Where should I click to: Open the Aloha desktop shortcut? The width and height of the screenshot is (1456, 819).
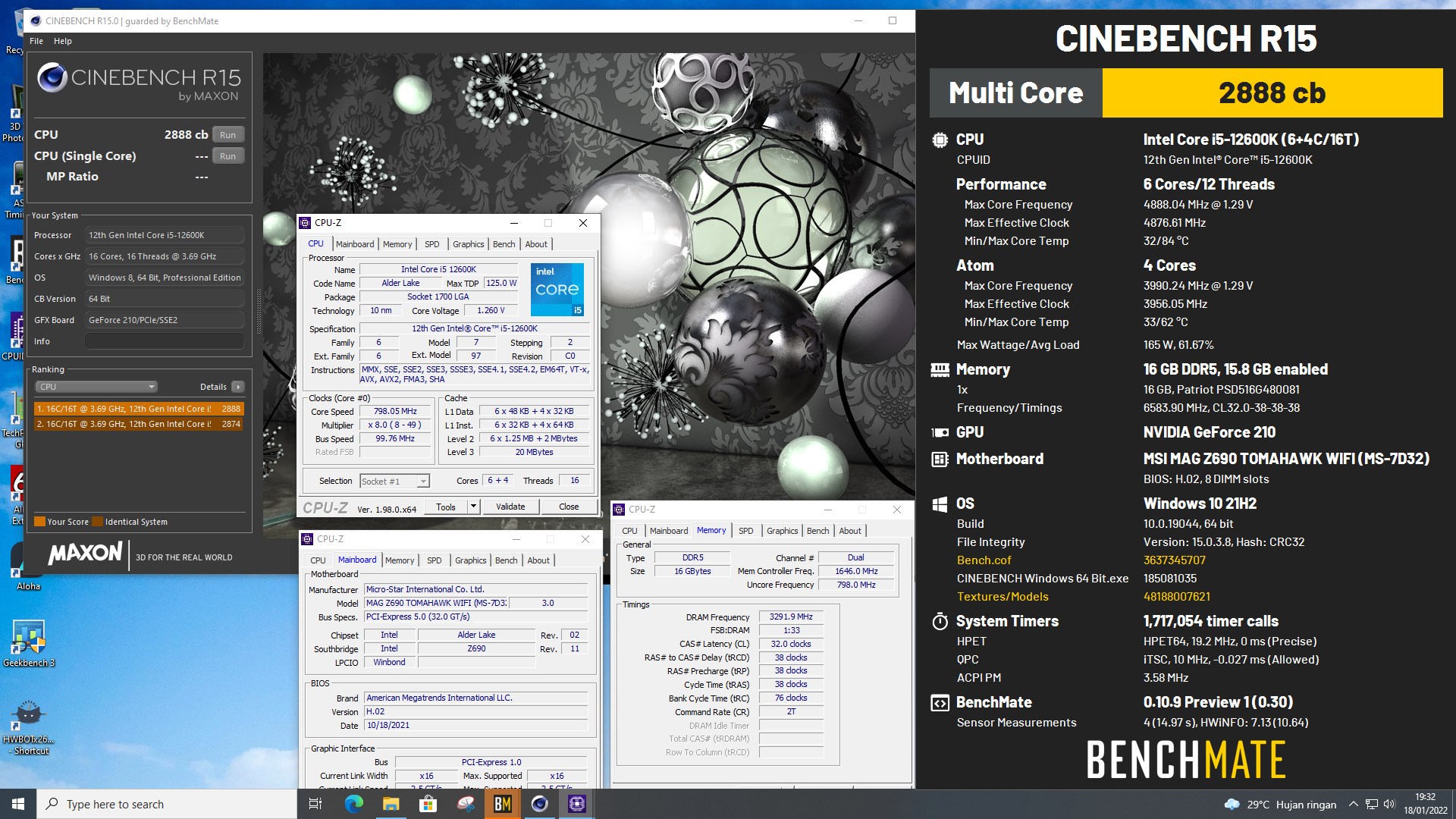click(x=29, y=566)
